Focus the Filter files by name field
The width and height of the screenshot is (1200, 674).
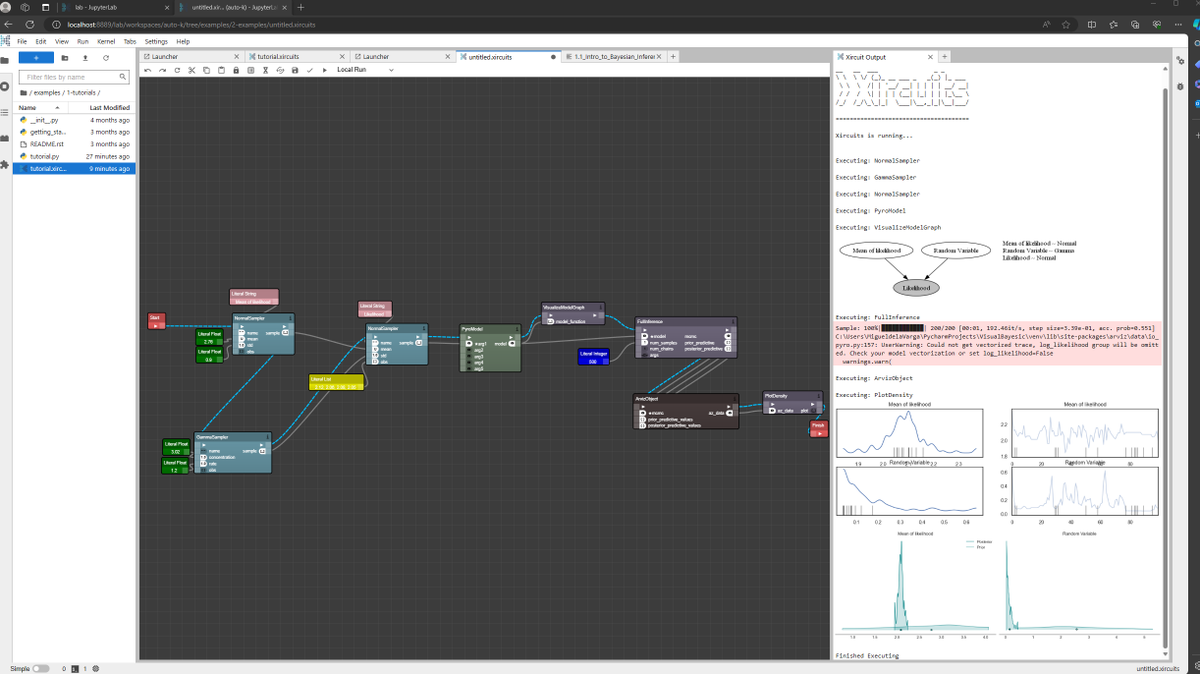point(76,77)
